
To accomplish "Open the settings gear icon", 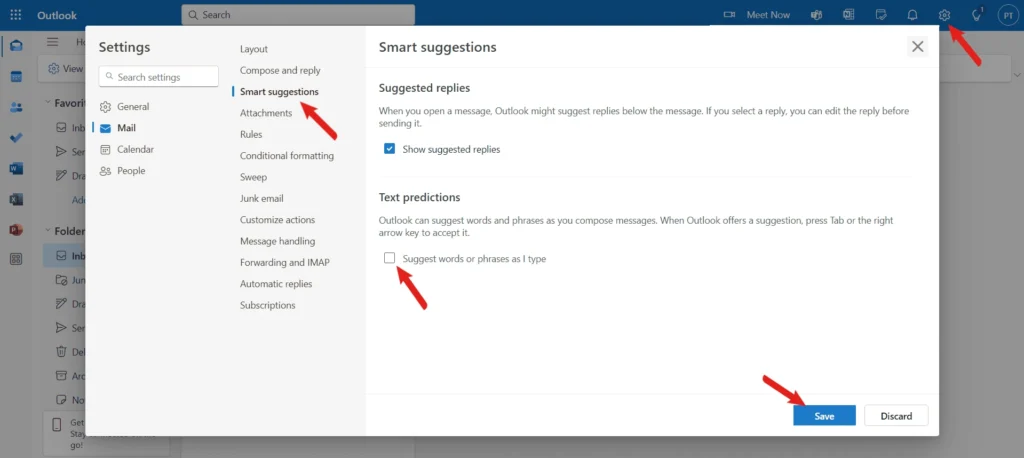I will [944, 15].
